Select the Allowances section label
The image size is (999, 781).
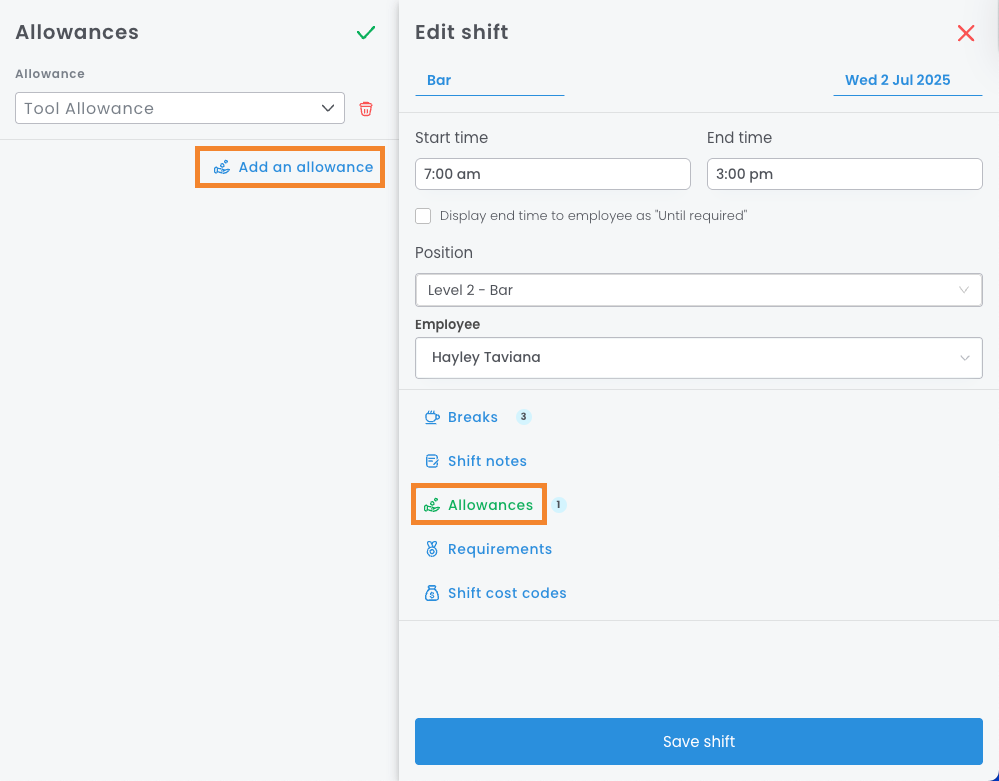pos(490,505)
